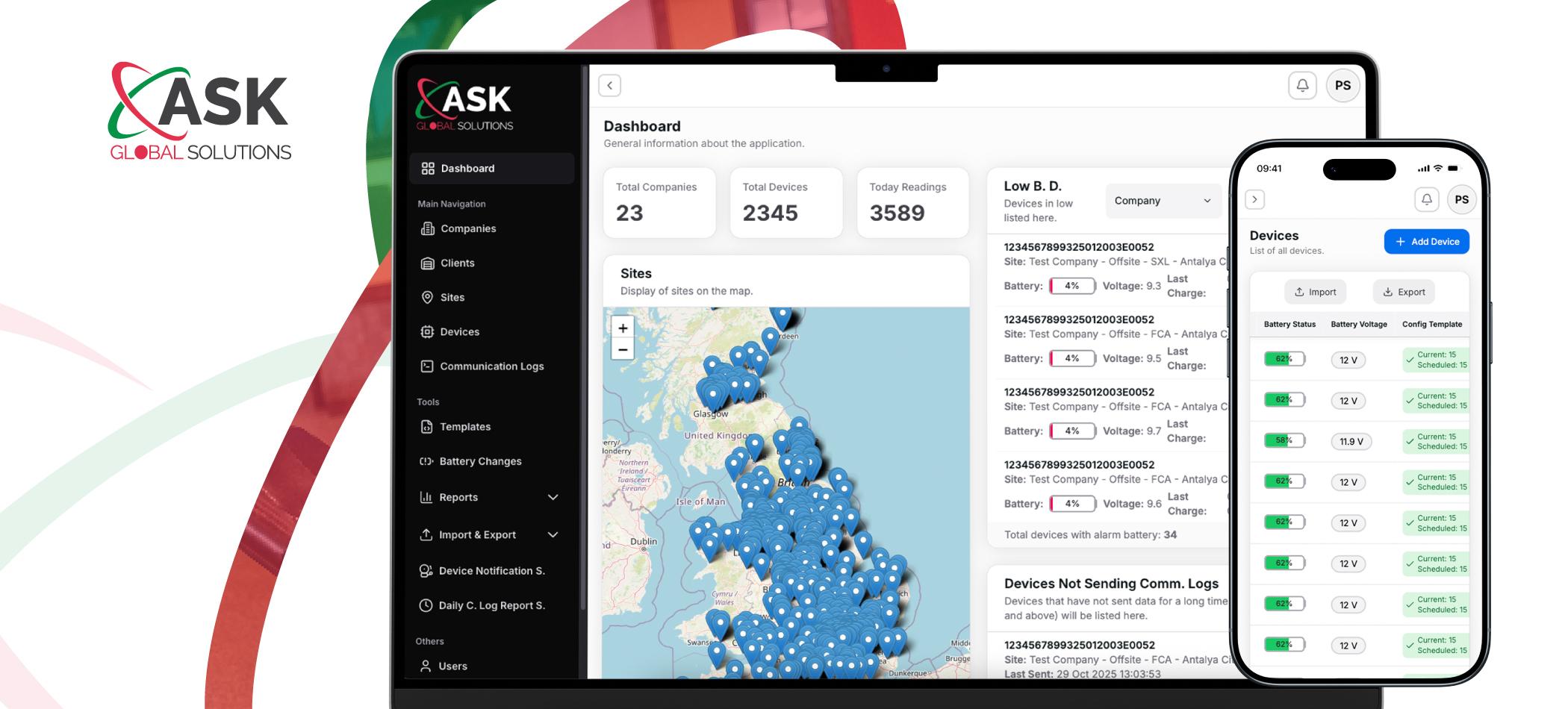The height and width of the screenshot is (709, 1568).
Task: View Communication Logs
Action: pos(492,366)
